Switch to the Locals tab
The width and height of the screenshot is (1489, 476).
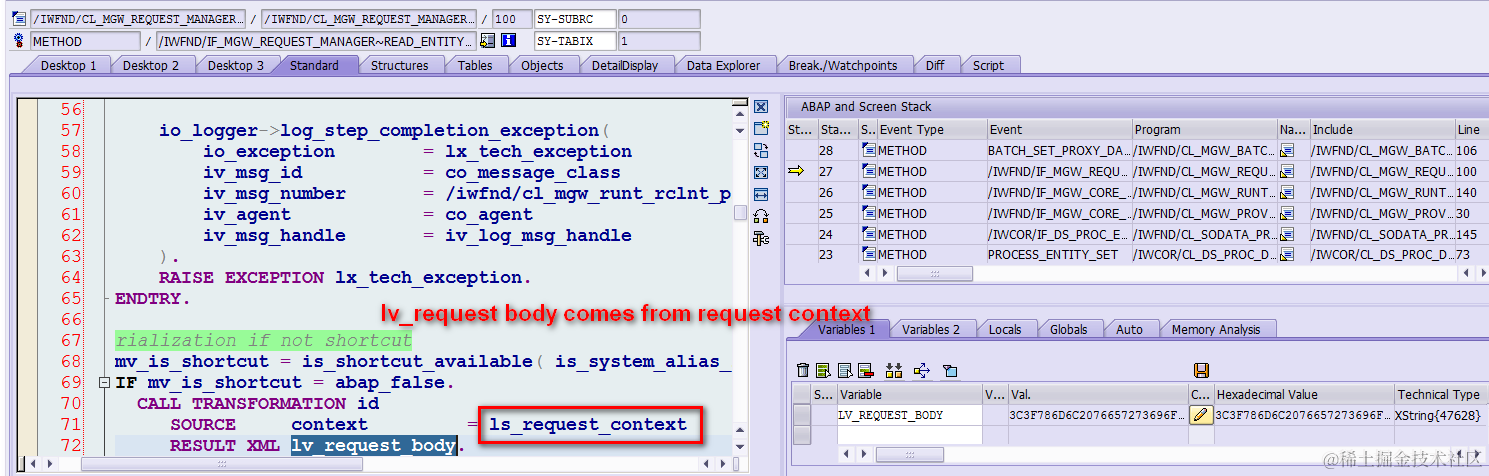click(1005, 329)
